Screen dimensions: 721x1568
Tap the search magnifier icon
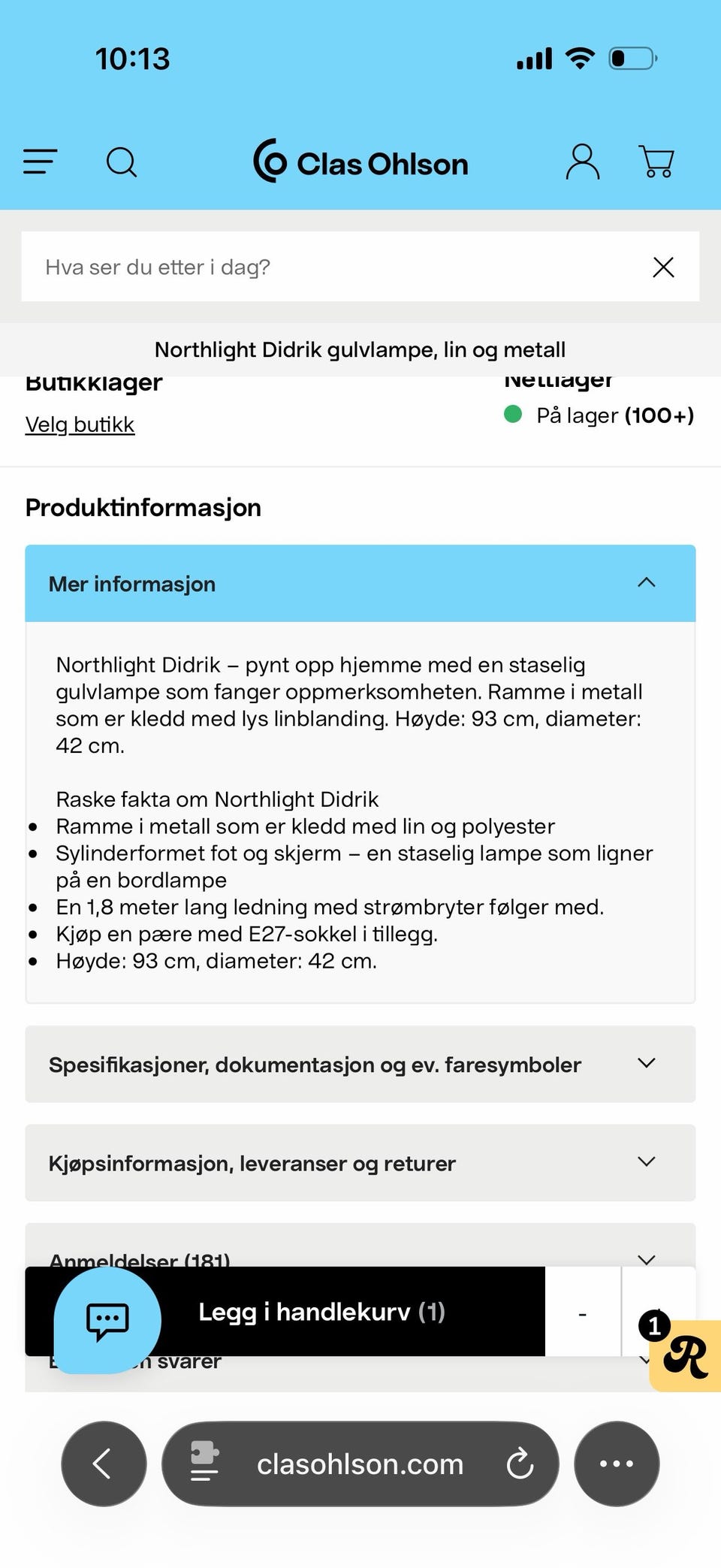click(122, 162)
